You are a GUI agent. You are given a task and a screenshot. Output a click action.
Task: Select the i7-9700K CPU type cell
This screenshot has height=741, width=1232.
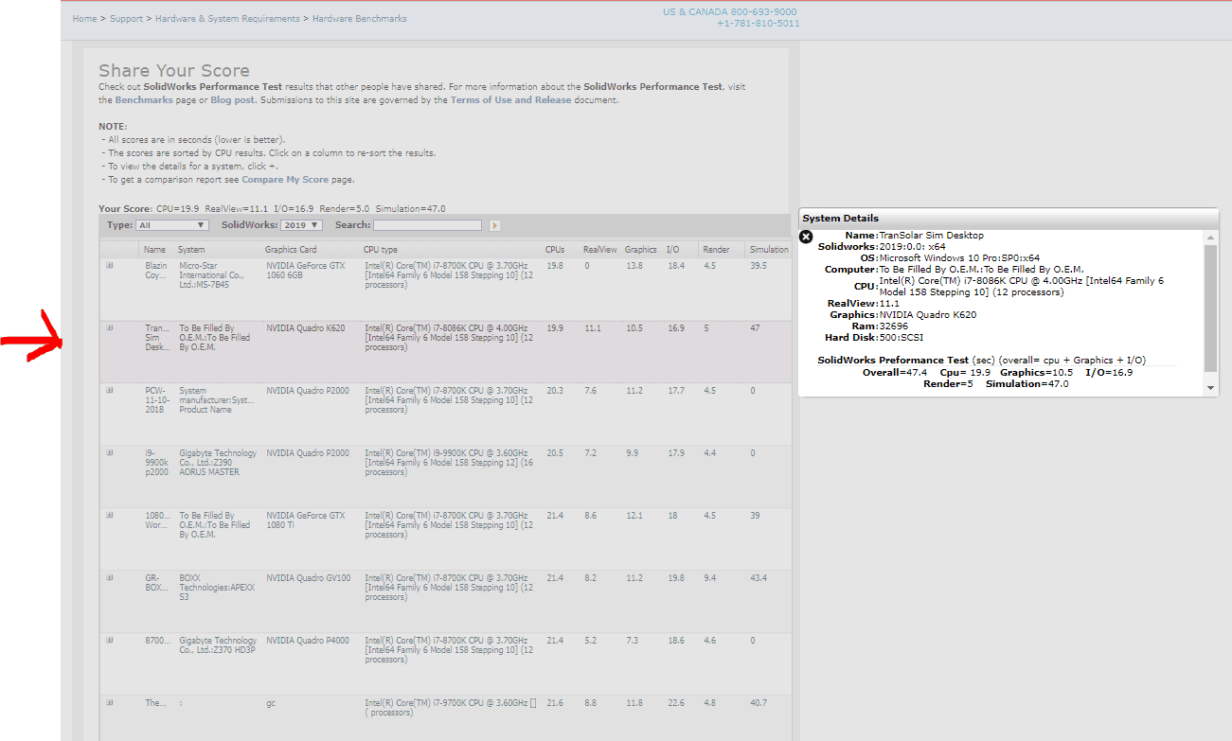[451, 708]
